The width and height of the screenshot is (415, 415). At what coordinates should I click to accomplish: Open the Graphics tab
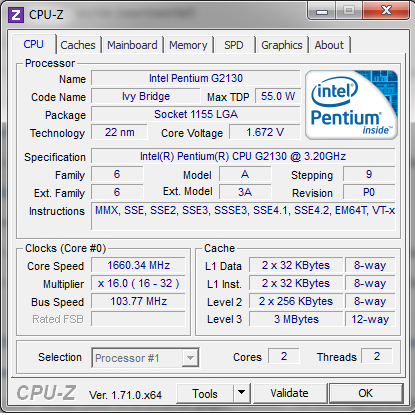click(282, 45)
